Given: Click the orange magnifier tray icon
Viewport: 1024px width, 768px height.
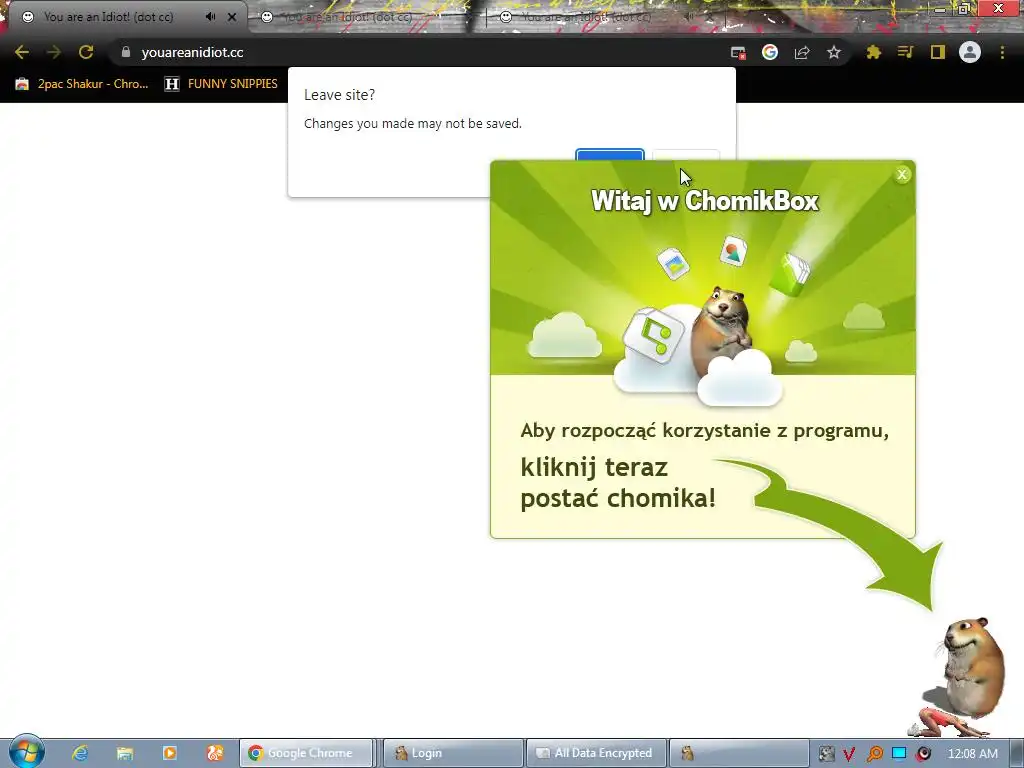Looking at the screenshot, I should [874, 754].
